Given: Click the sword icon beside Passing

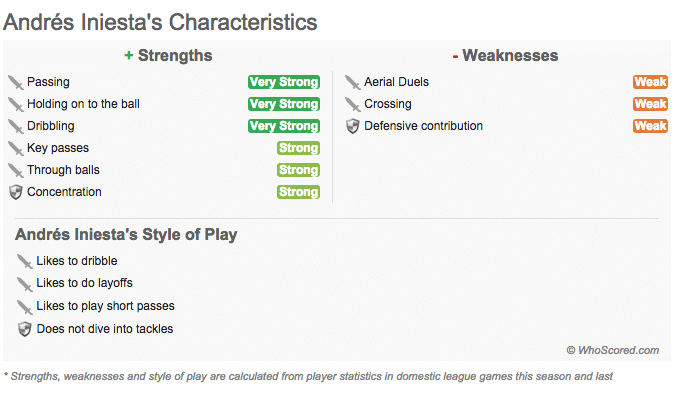Looking at the screenshot, I should [x=15, y=82].
